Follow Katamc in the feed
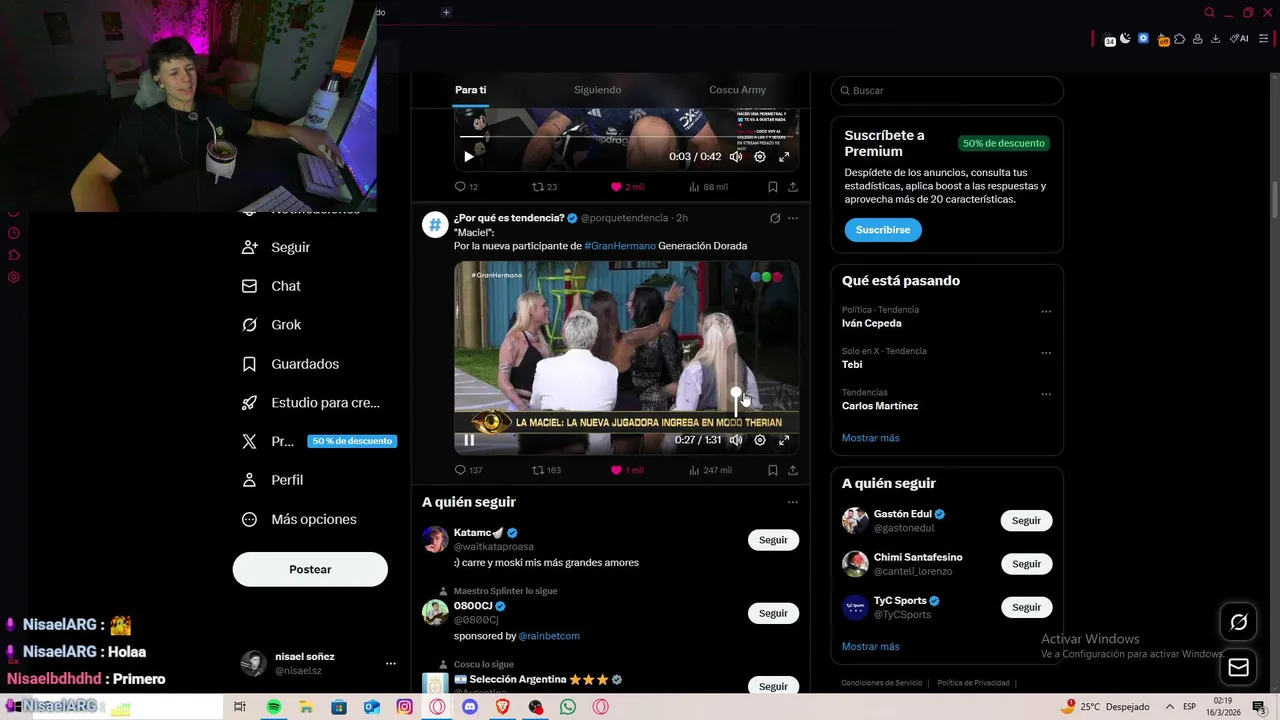The height and width of the screenshot is (720, 1280). pyautogui.click(x=773, y=540)
